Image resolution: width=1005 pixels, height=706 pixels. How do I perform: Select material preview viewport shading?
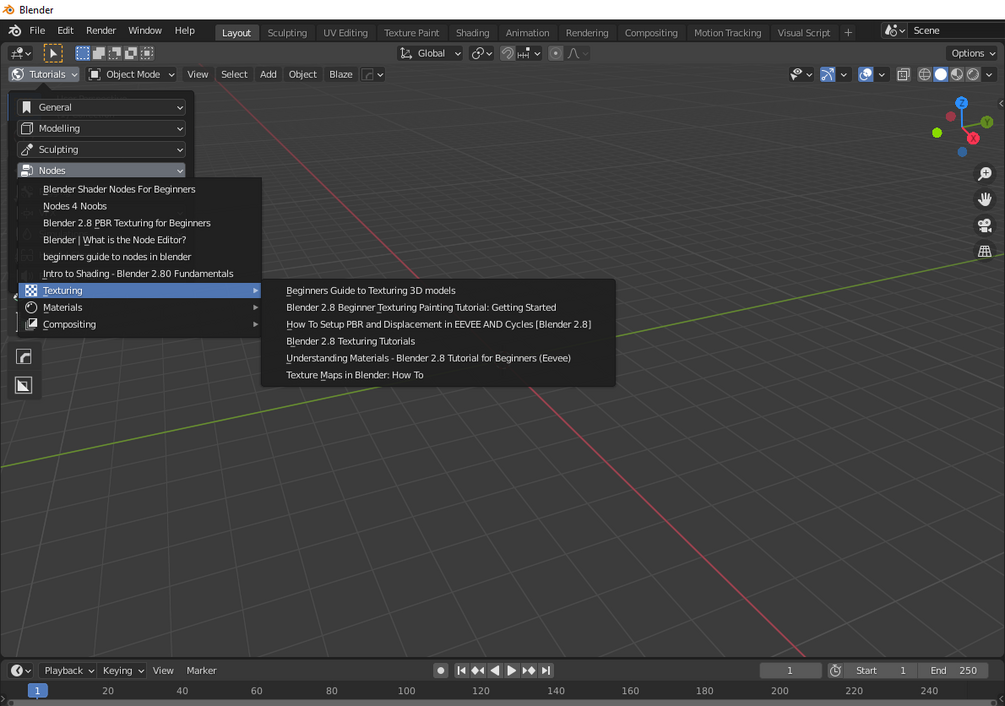coord(956,74)
